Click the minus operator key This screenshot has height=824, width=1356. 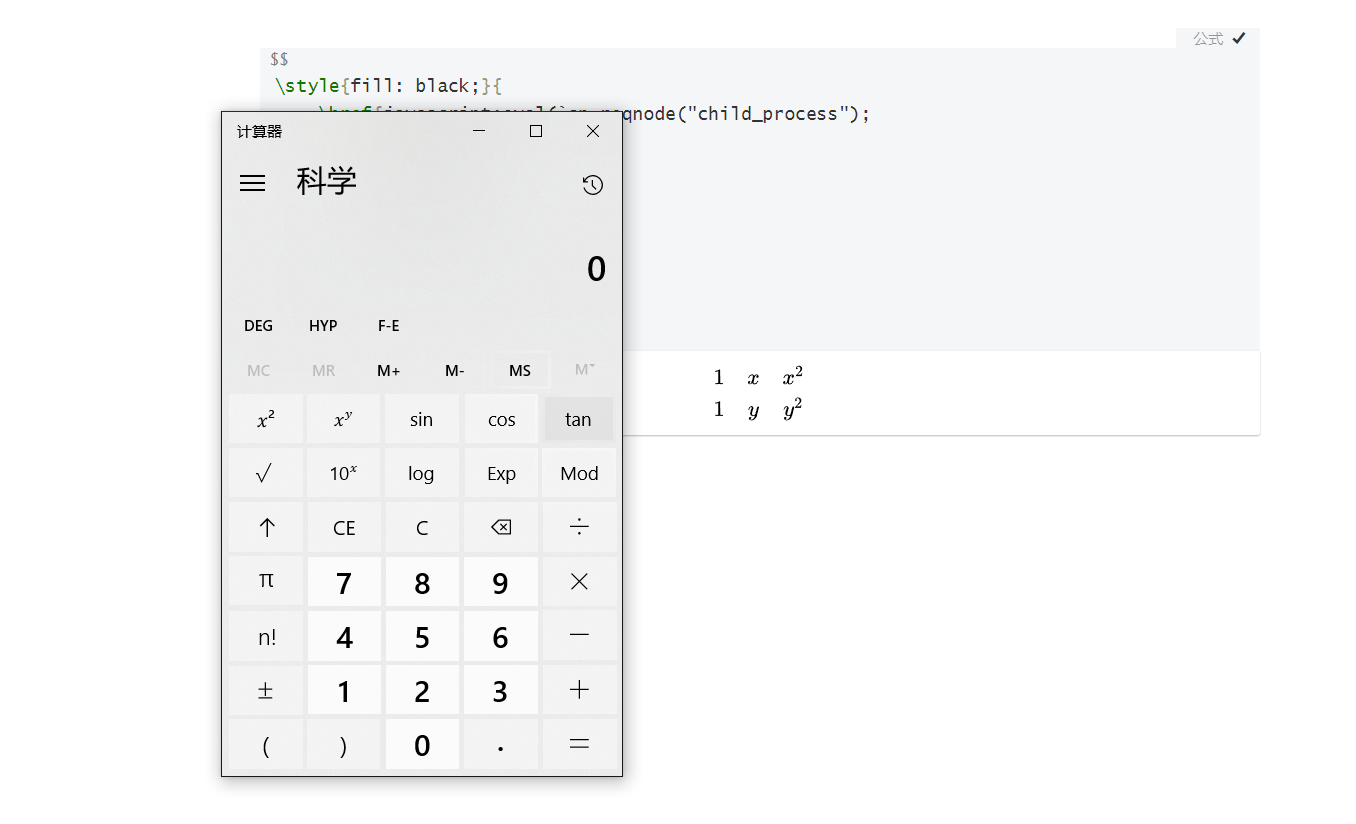coord(579,636)
